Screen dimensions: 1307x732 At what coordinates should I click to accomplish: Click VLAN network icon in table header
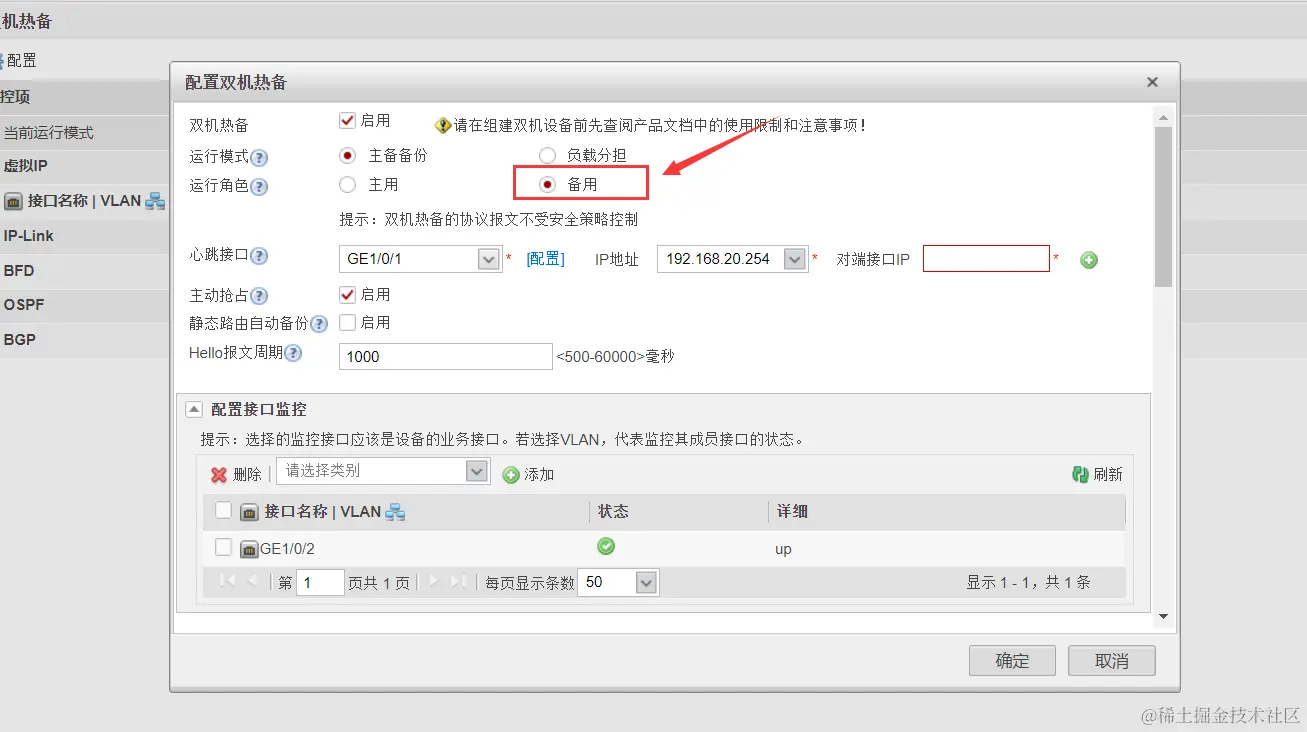pyautogui.click(x=395, y=512)
